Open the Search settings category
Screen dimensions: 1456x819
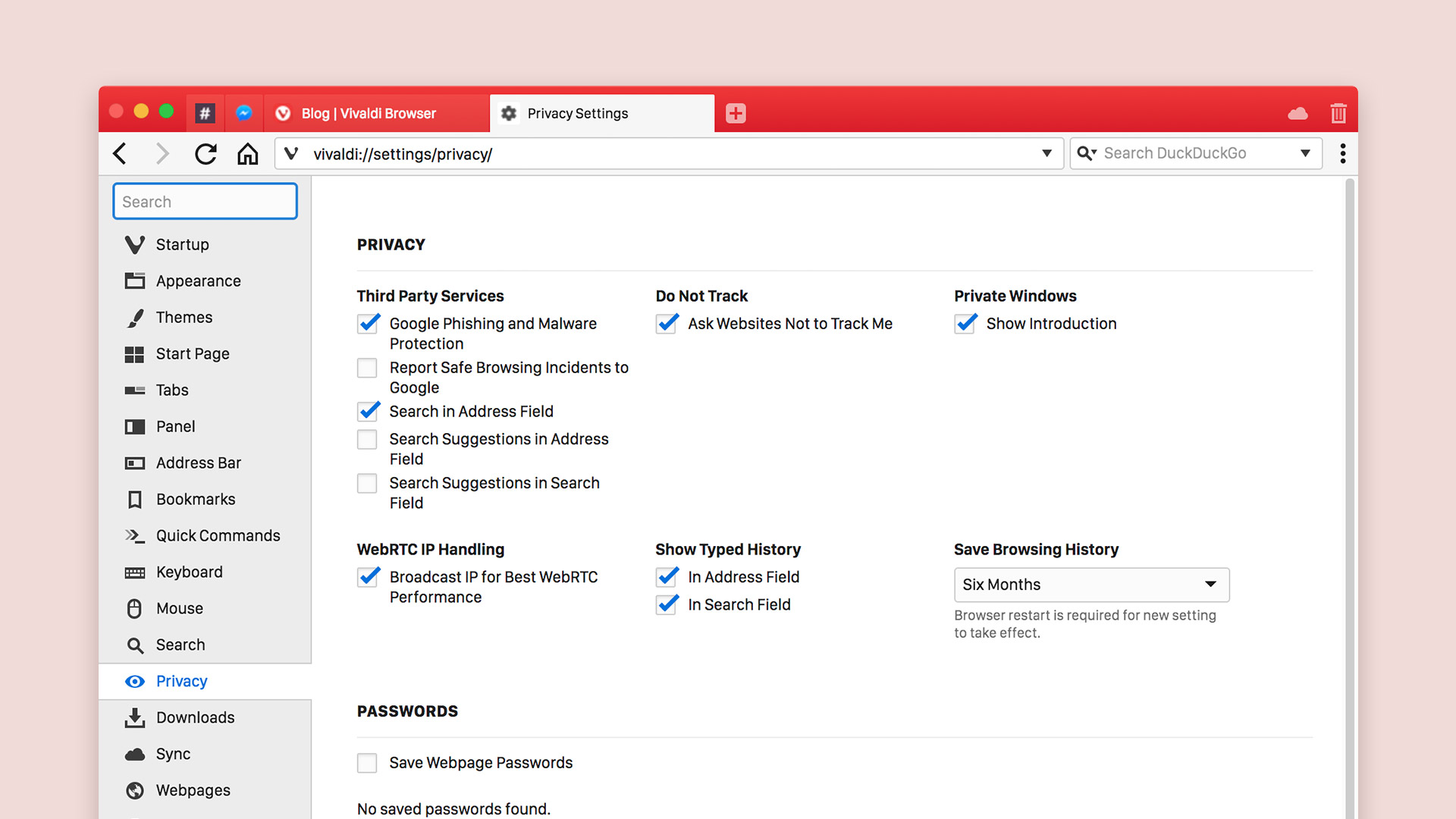[205, 645]
